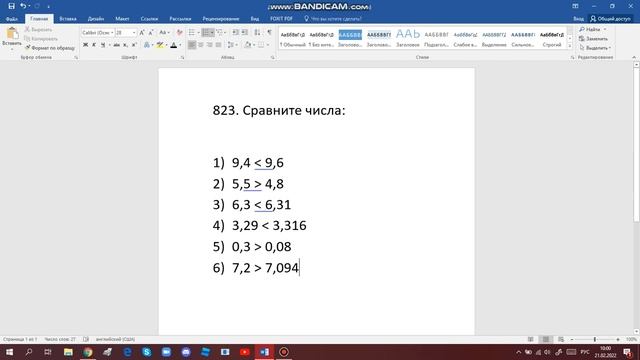Save the document with the floppy icon

click(x=11, y=6)
